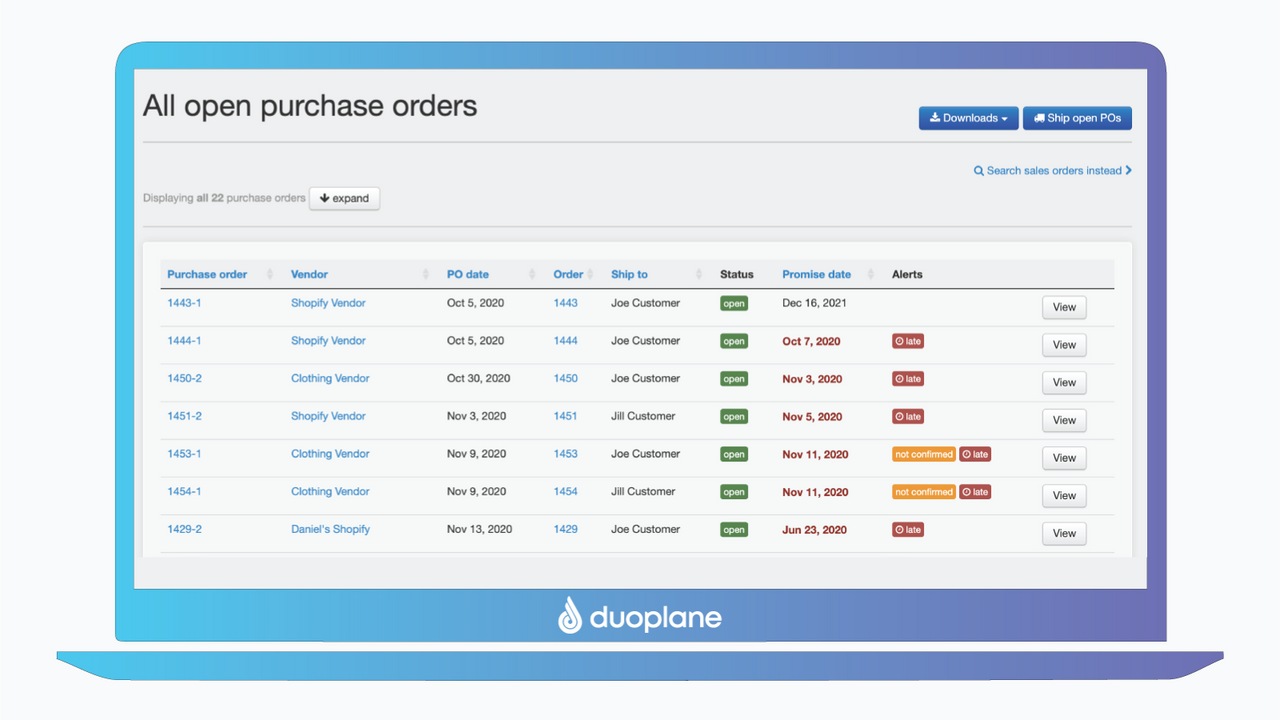Screen dimensions: 1280x720
Task: Open the Search sales orders instead link
Action: [x=1052, y=170]
